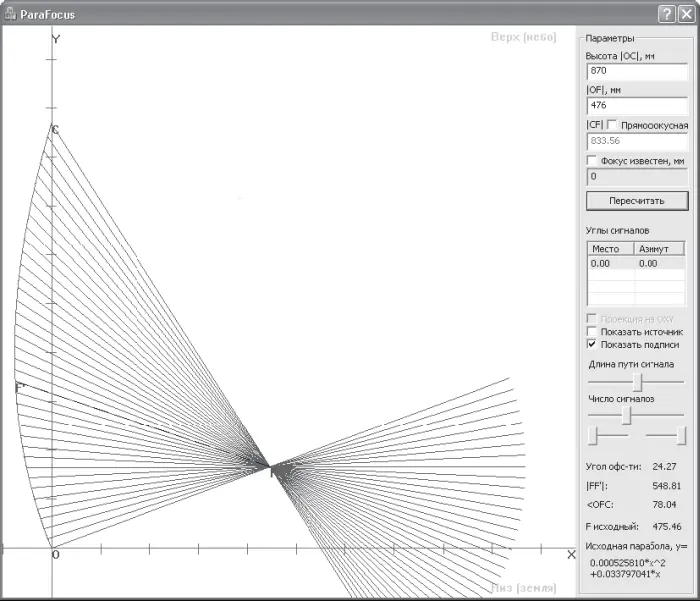The height and width of the screenshot is (601, 700).
Task: Click the point C label on plot
Action: pyautogui.click(x=55, y=130)
